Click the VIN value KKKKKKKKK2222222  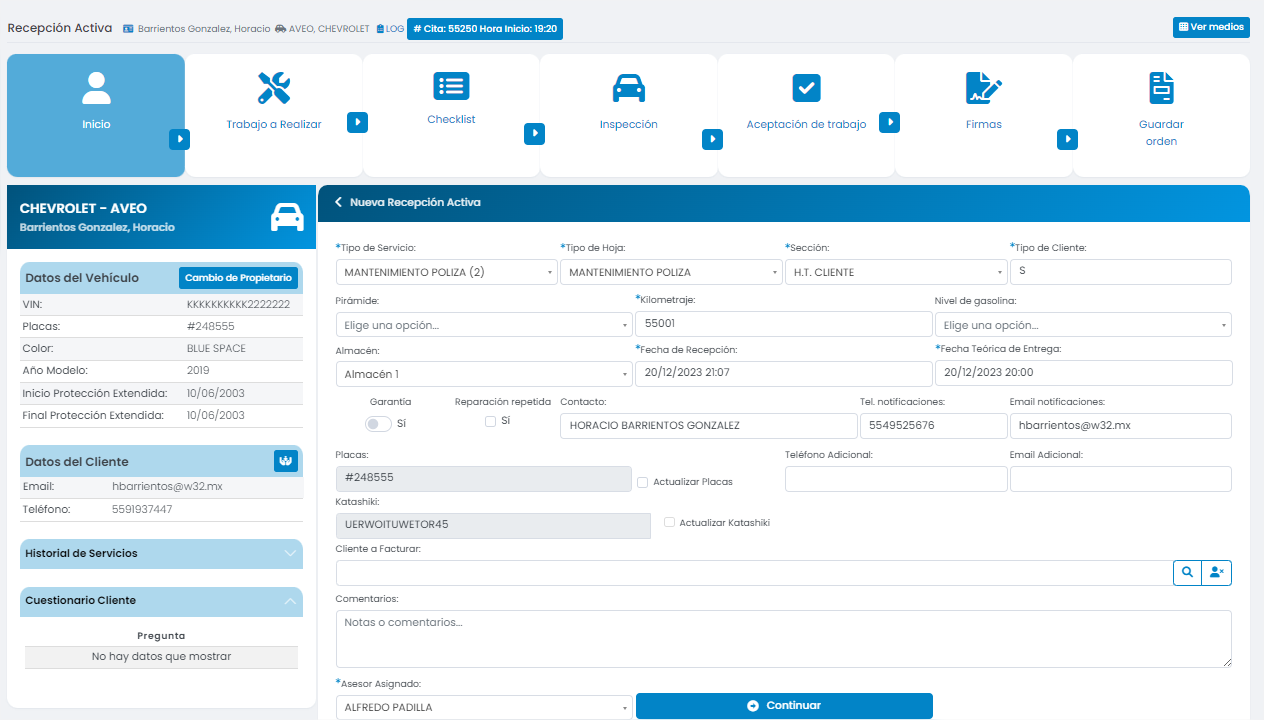click(x=238, y=304)
